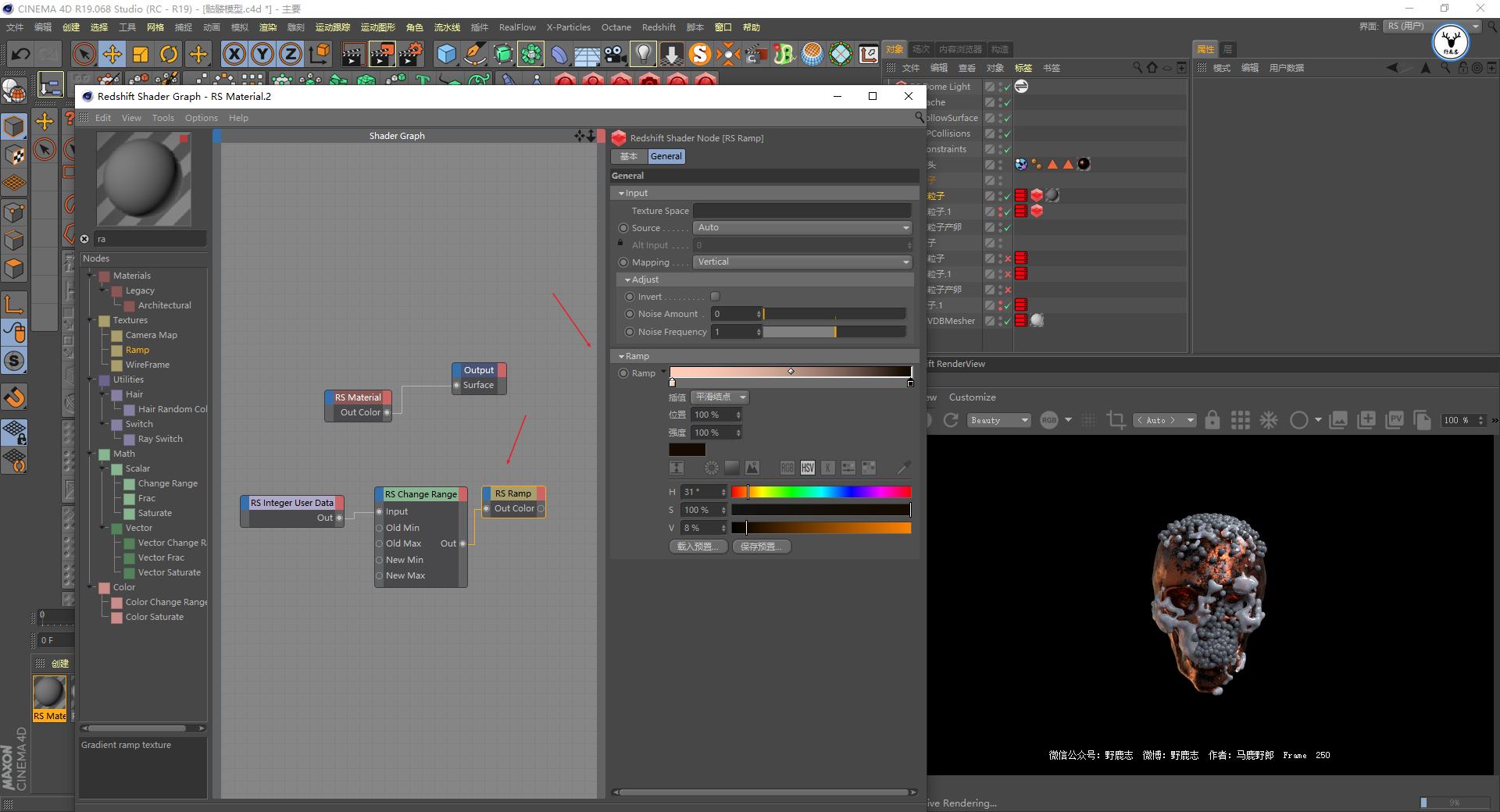Open the 平滑结点 interpolation dropdown

[718, 397]
